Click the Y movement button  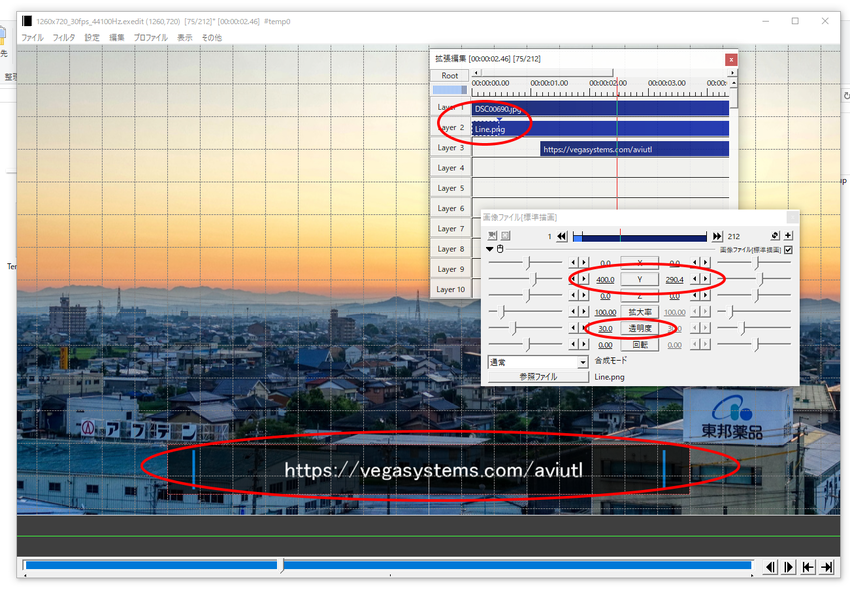coord(640,279)
